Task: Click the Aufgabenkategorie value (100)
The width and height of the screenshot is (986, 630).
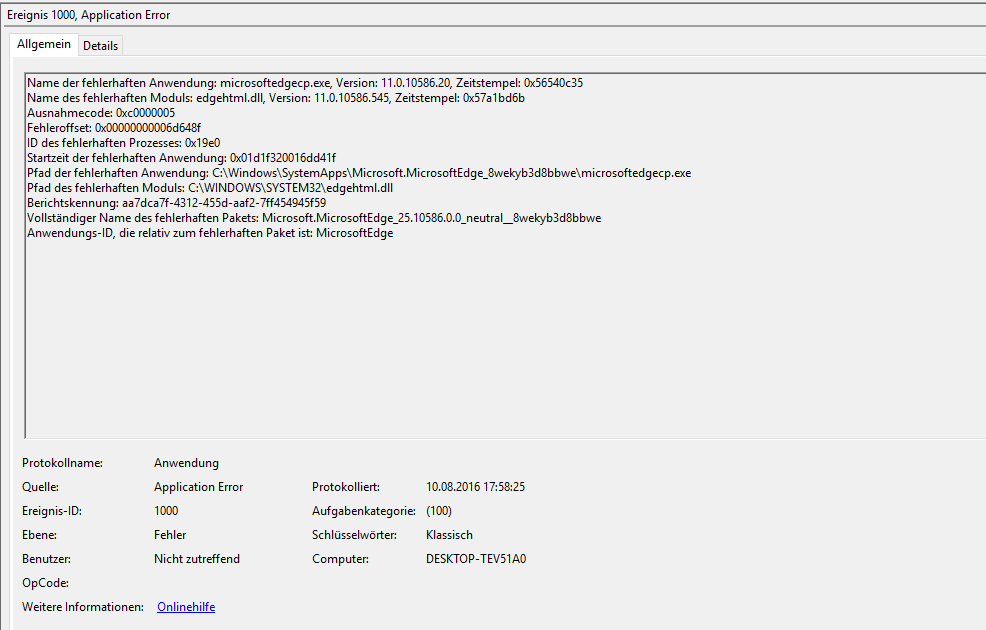Action: pyautogui.click(x=439, y=511)
